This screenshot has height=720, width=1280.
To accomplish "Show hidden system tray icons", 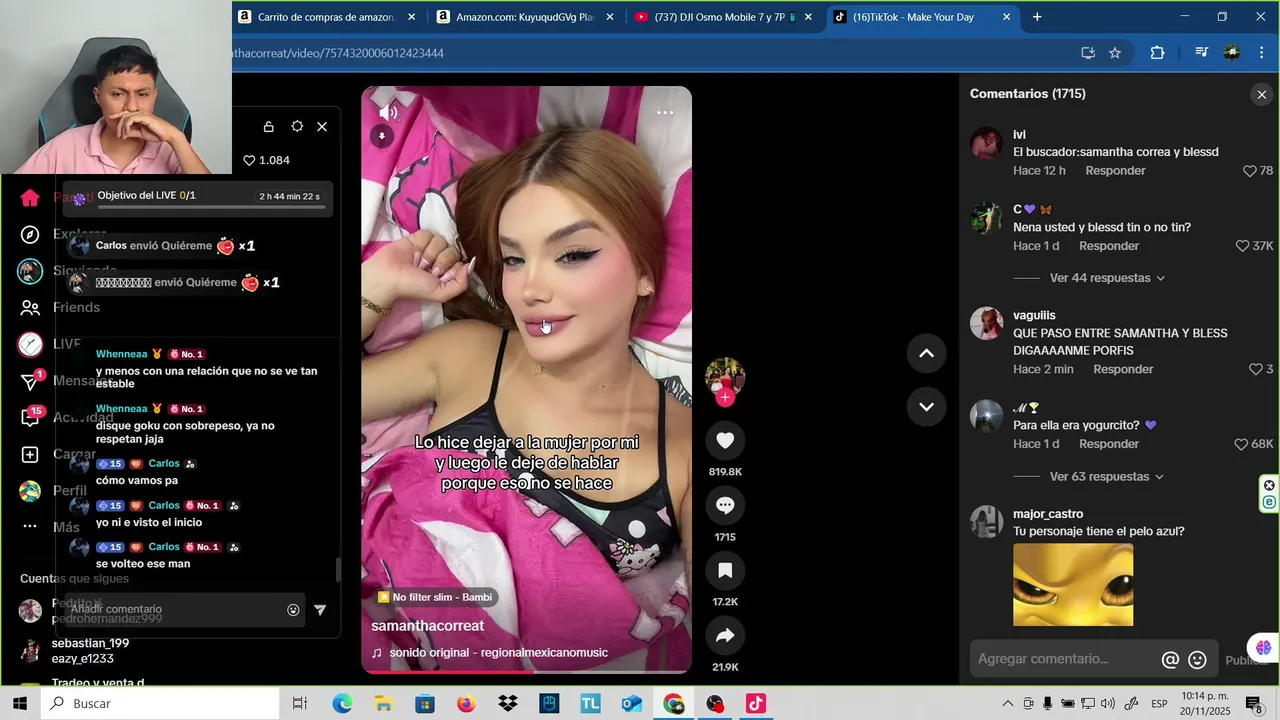I will coord(1008,704).
